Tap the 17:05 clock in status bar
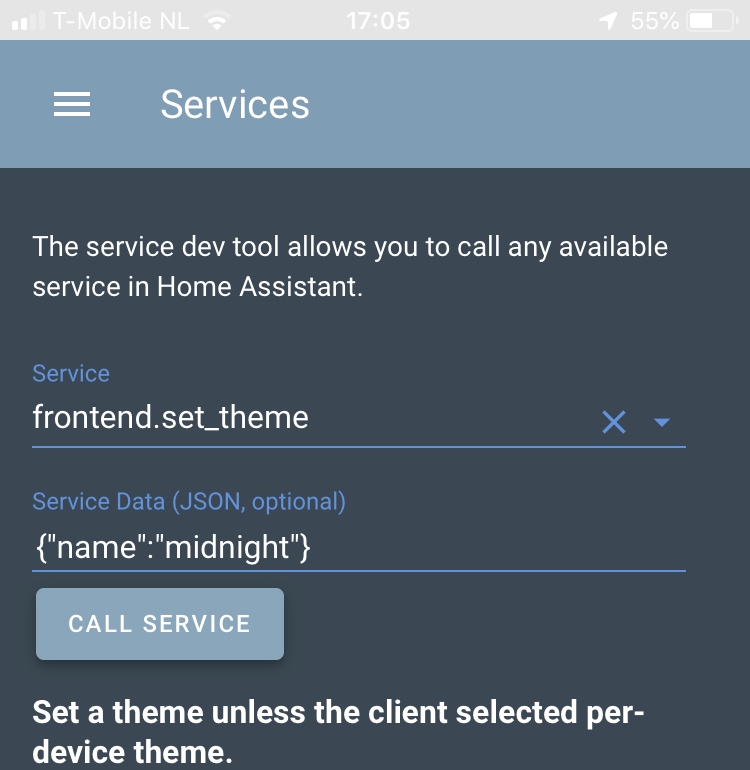 (x=378, y=21)
